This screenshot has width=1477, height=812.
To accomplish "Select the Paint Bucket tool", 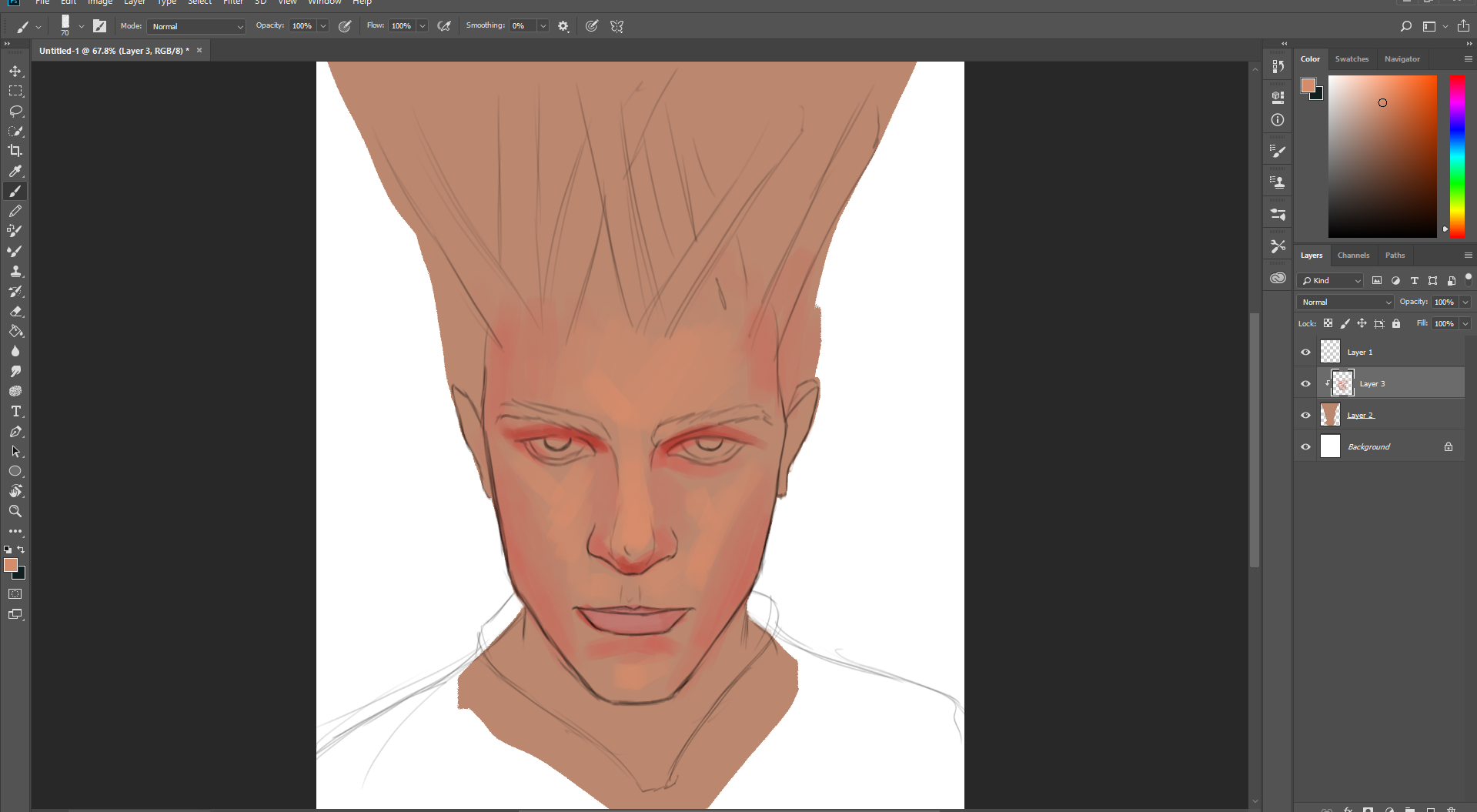I will click(15, 331).
